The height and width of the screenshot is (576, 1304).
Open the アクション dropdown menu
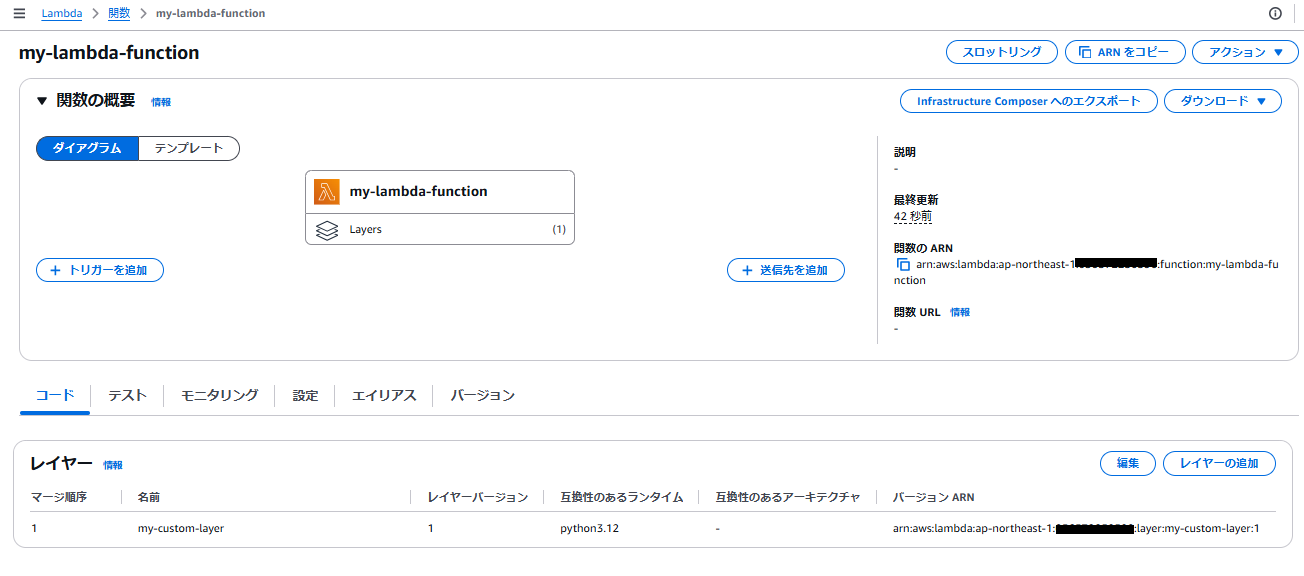pos(1245,52)
